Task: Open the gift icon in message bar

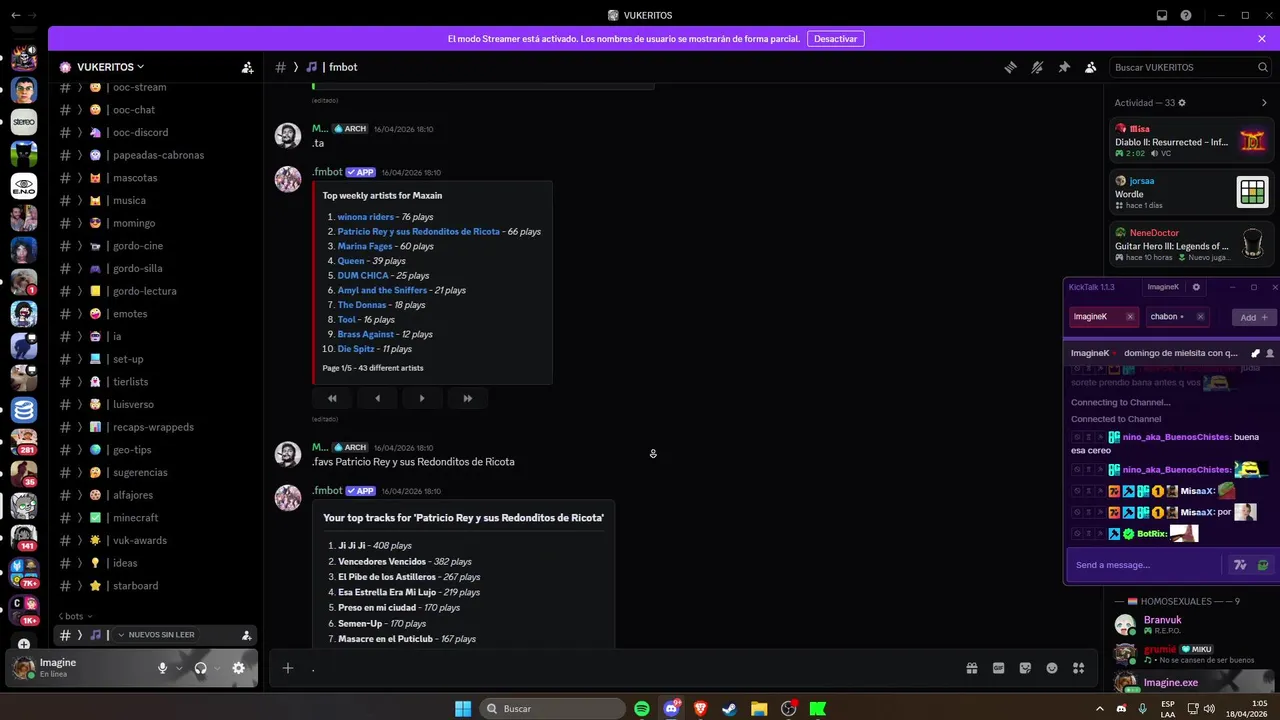Action: [971, 668]
